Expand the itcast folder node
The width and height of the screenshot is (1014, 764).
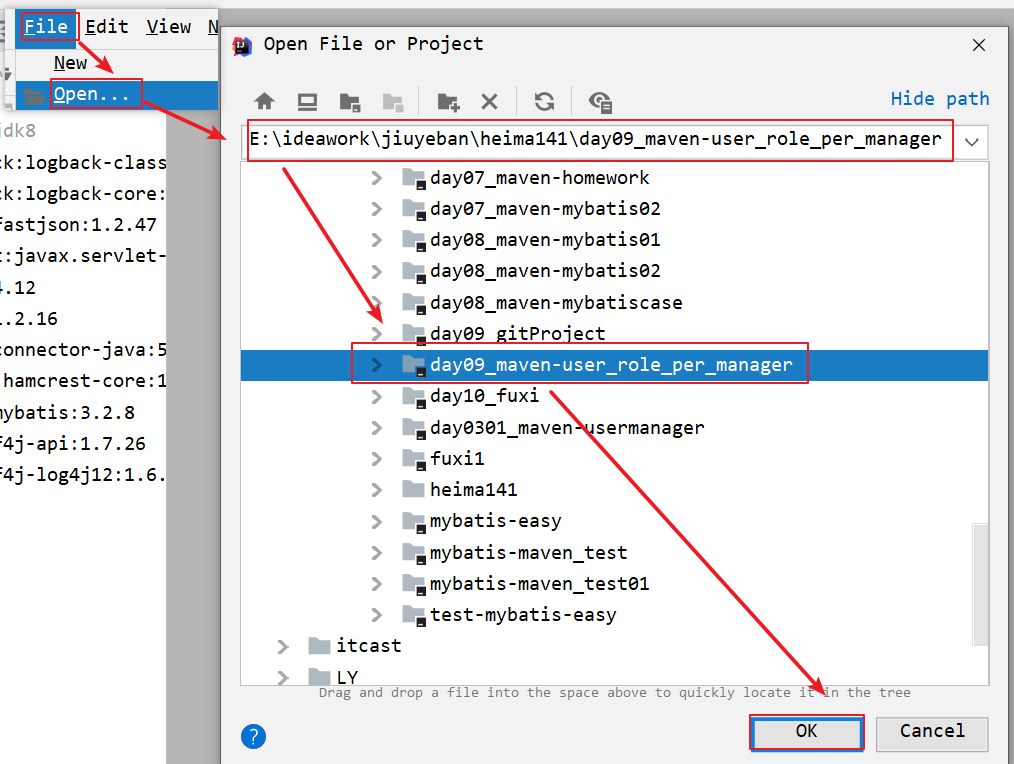(x=283, y=646)
